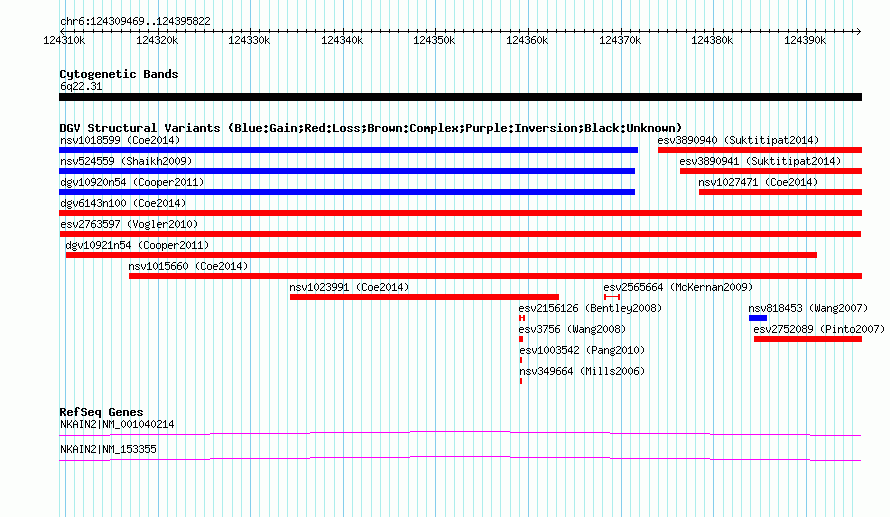Click the right arrowhead on the coordinate ruler
Viewport: 890px width, 517px height.
(859, 31)
